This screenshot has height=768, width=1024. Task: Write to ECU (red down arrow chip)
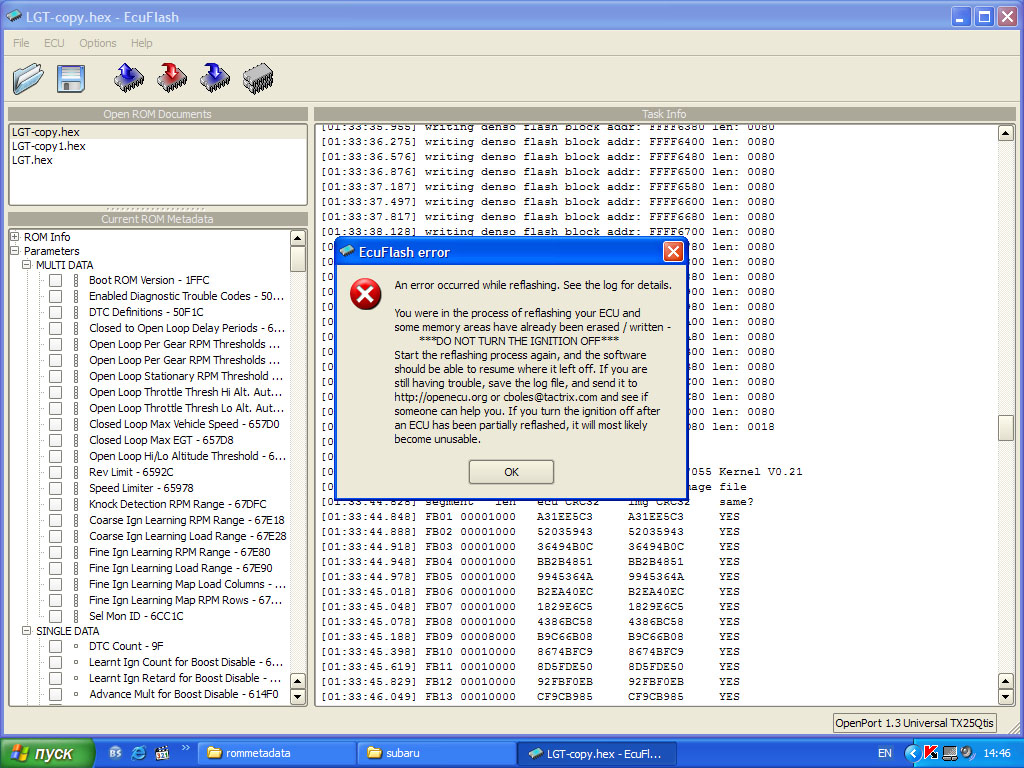tap(172, 78)
